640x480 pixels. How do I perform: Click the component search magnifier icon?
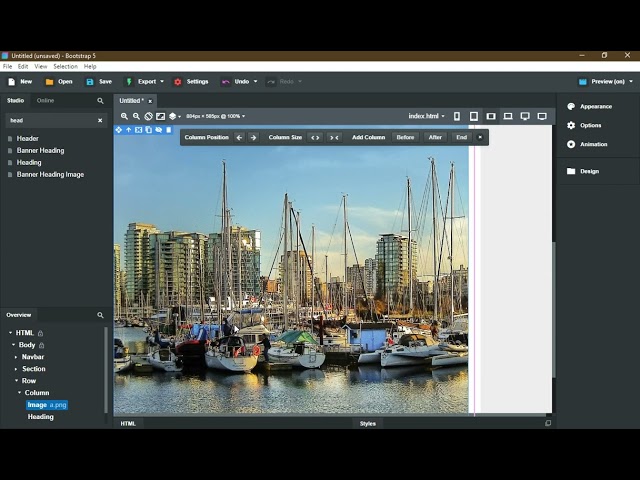100,101
